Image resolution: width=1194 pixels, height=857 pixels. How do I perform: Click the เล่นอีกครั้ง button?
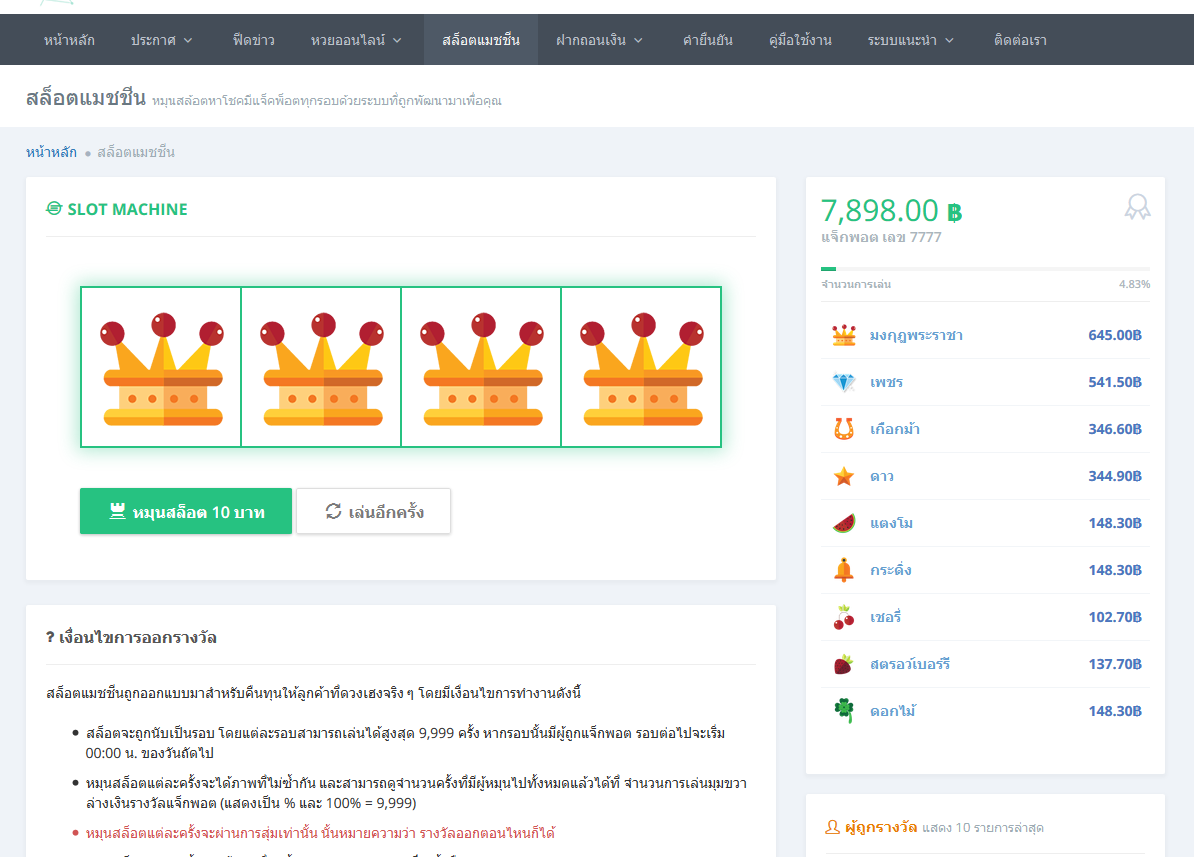click(x=374, y=512)
